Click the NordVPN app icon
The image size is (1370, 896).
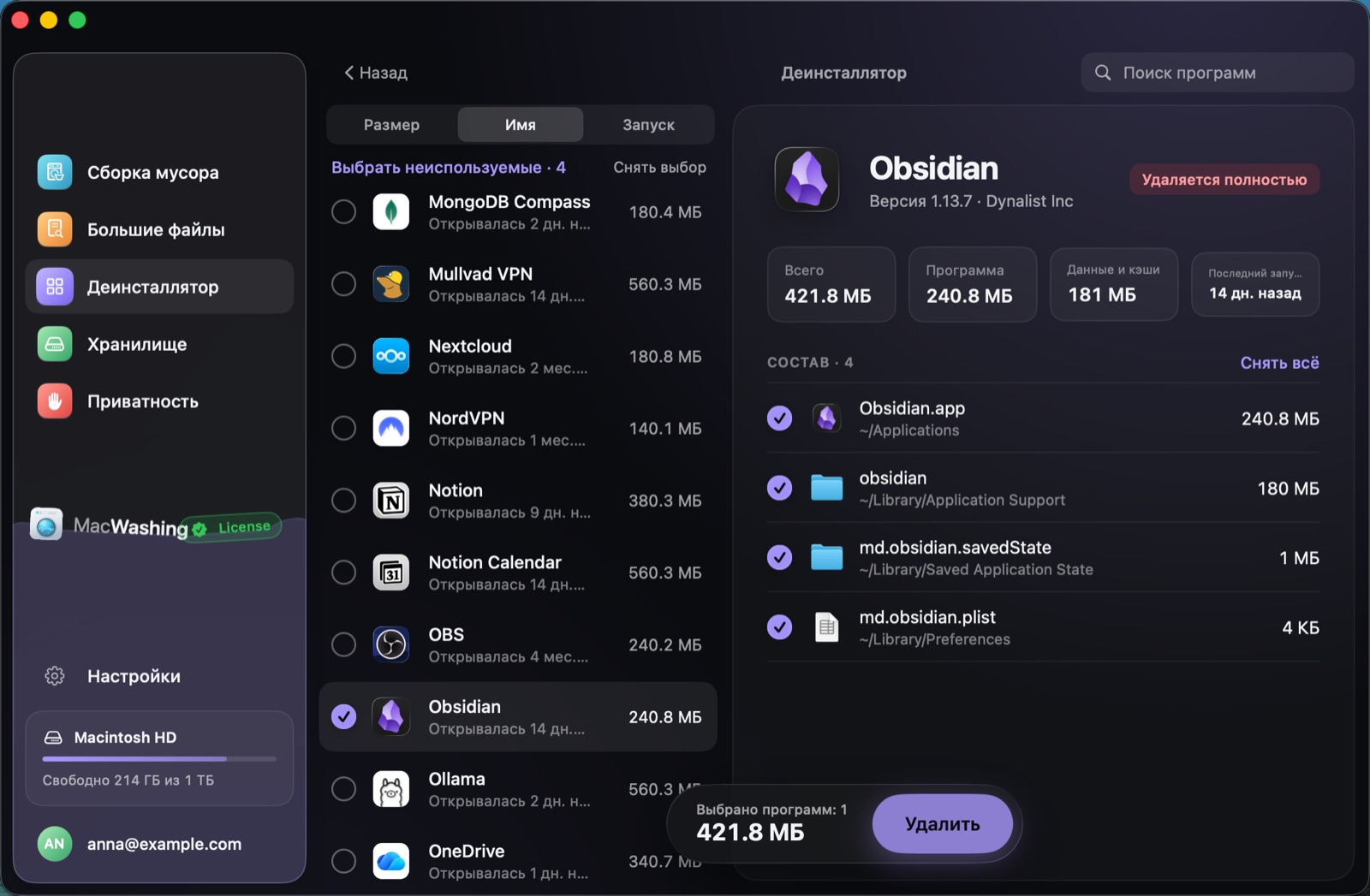pyautogui.click(x=391, y=428)
